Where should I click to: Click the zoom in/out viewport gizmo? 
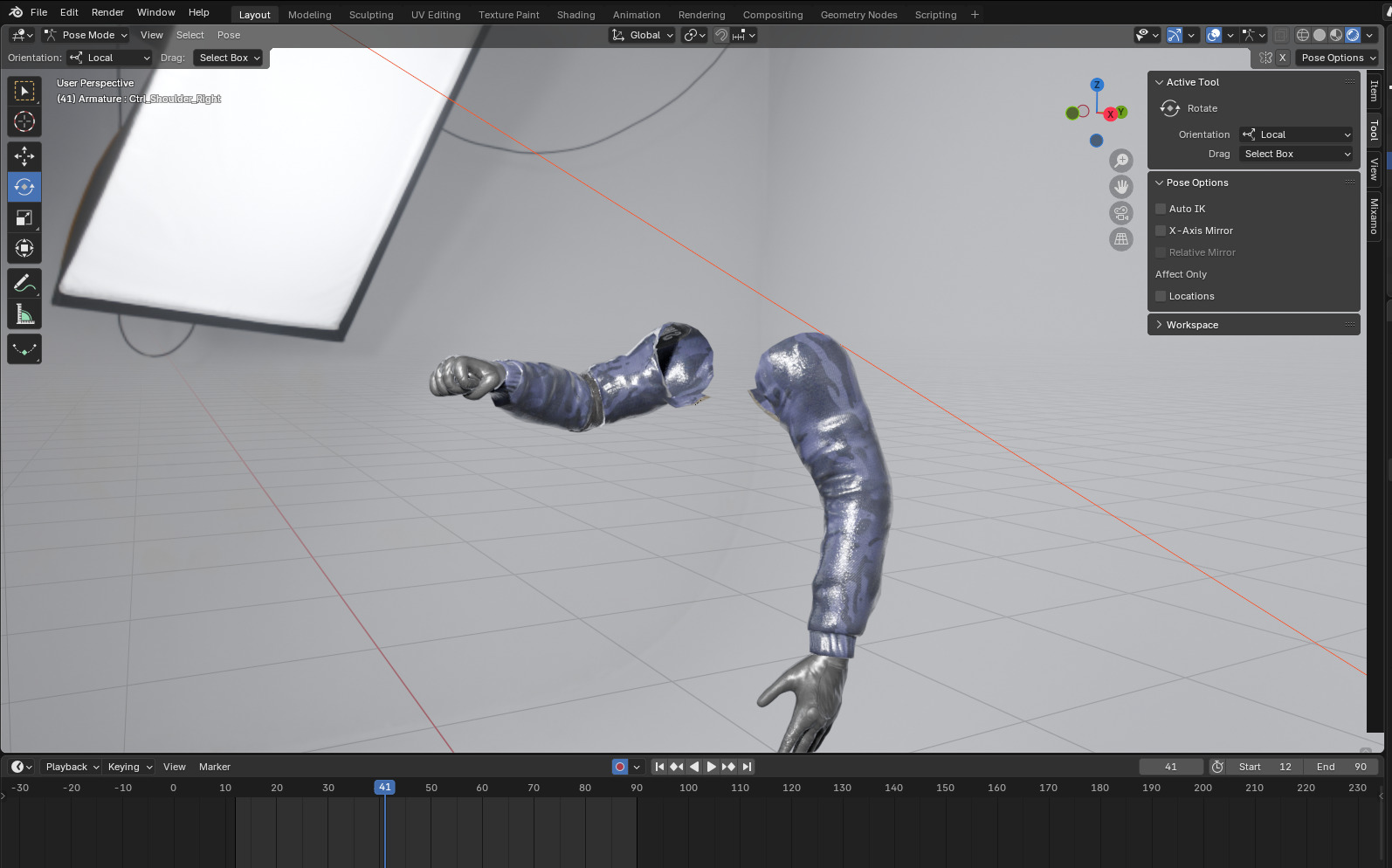point(1121,161)
